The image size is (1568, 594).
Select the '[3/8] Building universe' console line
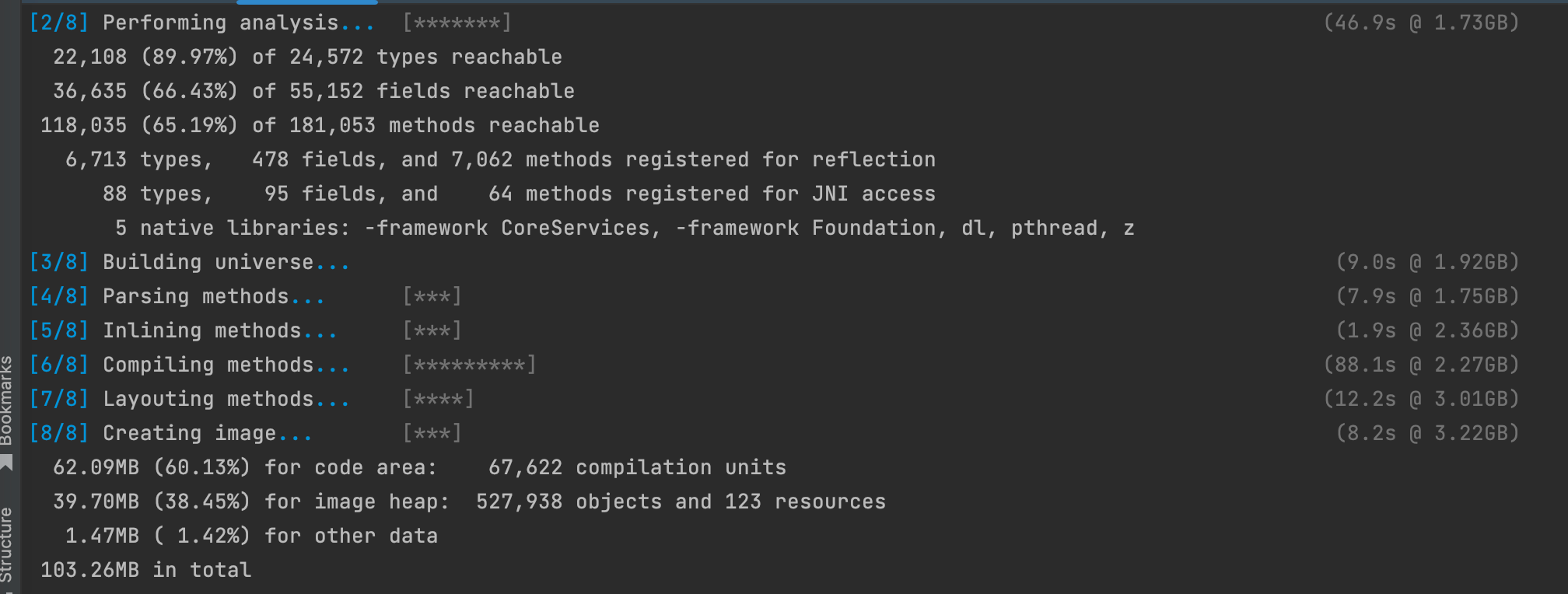pos(191,261)
